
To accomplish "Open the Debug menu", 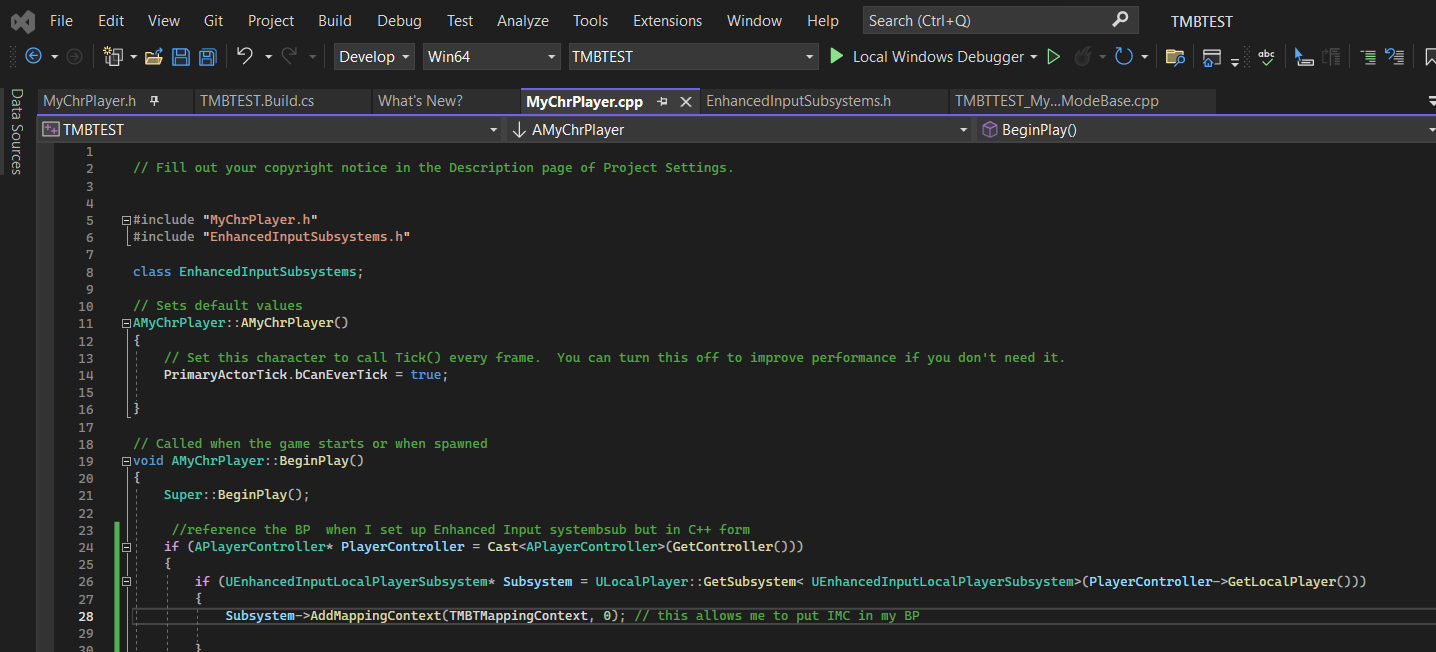I will point(399,20).
